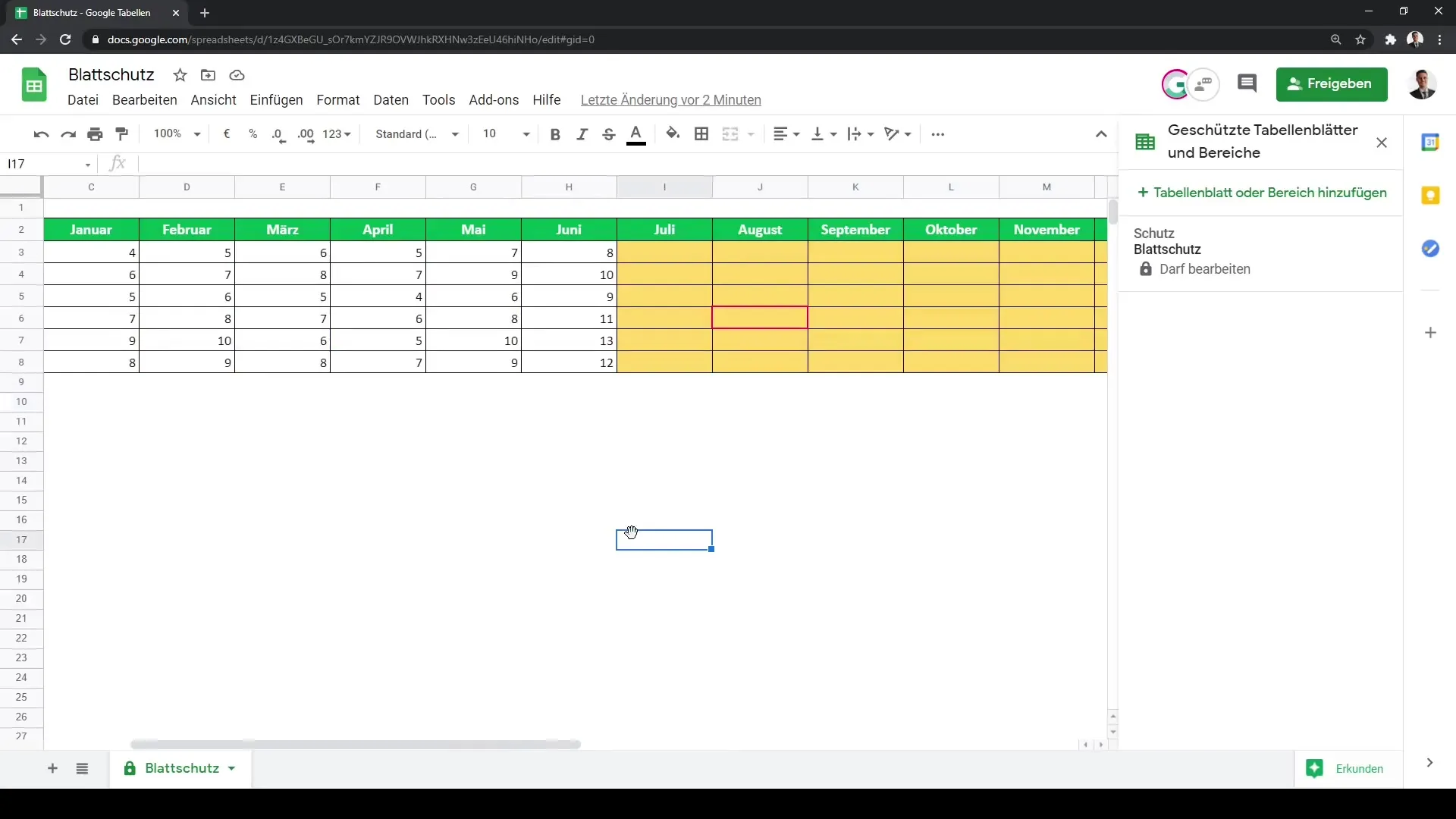Apply percent format to selection
Viewport: 1456px width, 819px height.
[253, 134]
